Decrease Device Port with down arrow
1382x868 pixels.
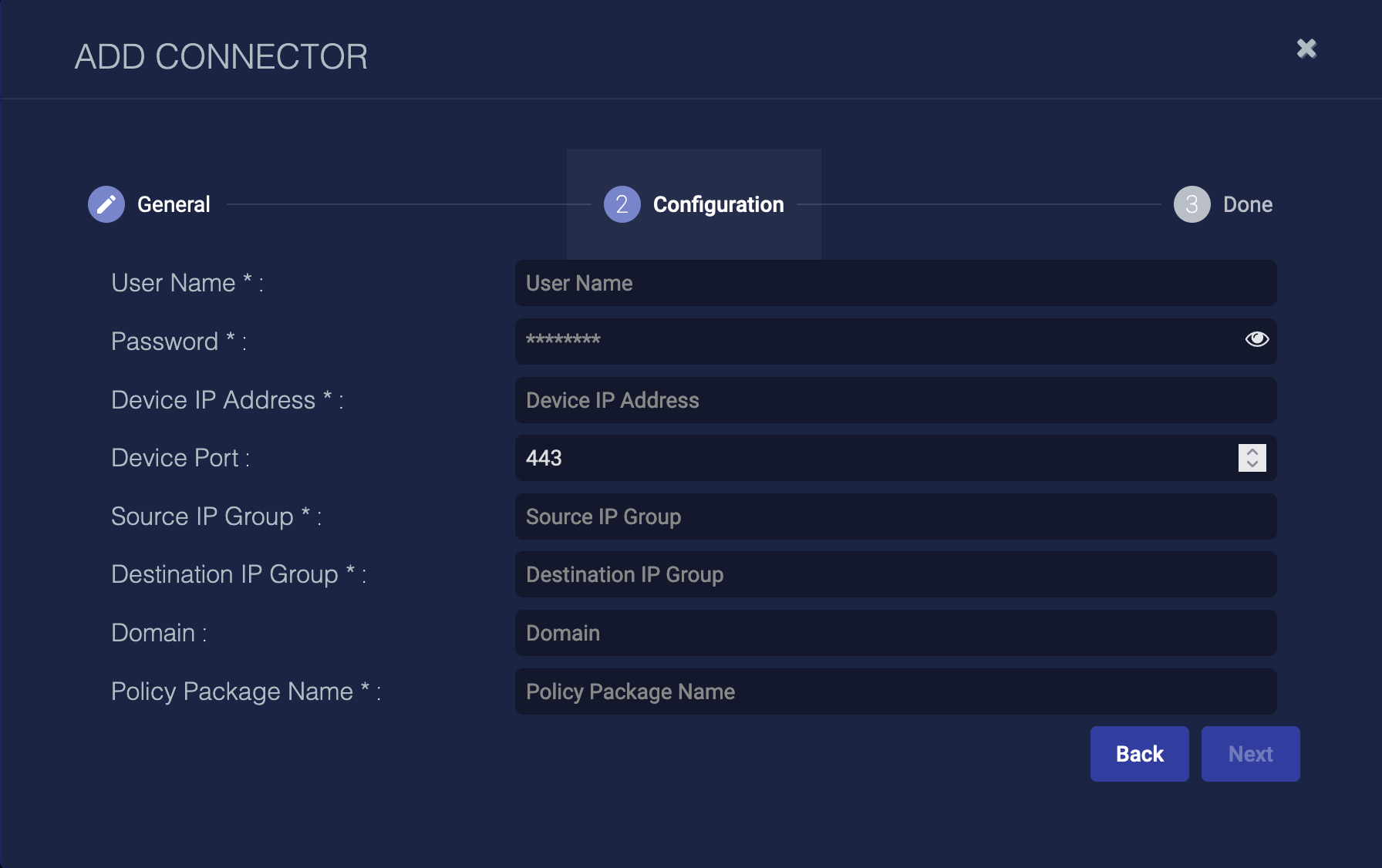(x=1252, y=464)
